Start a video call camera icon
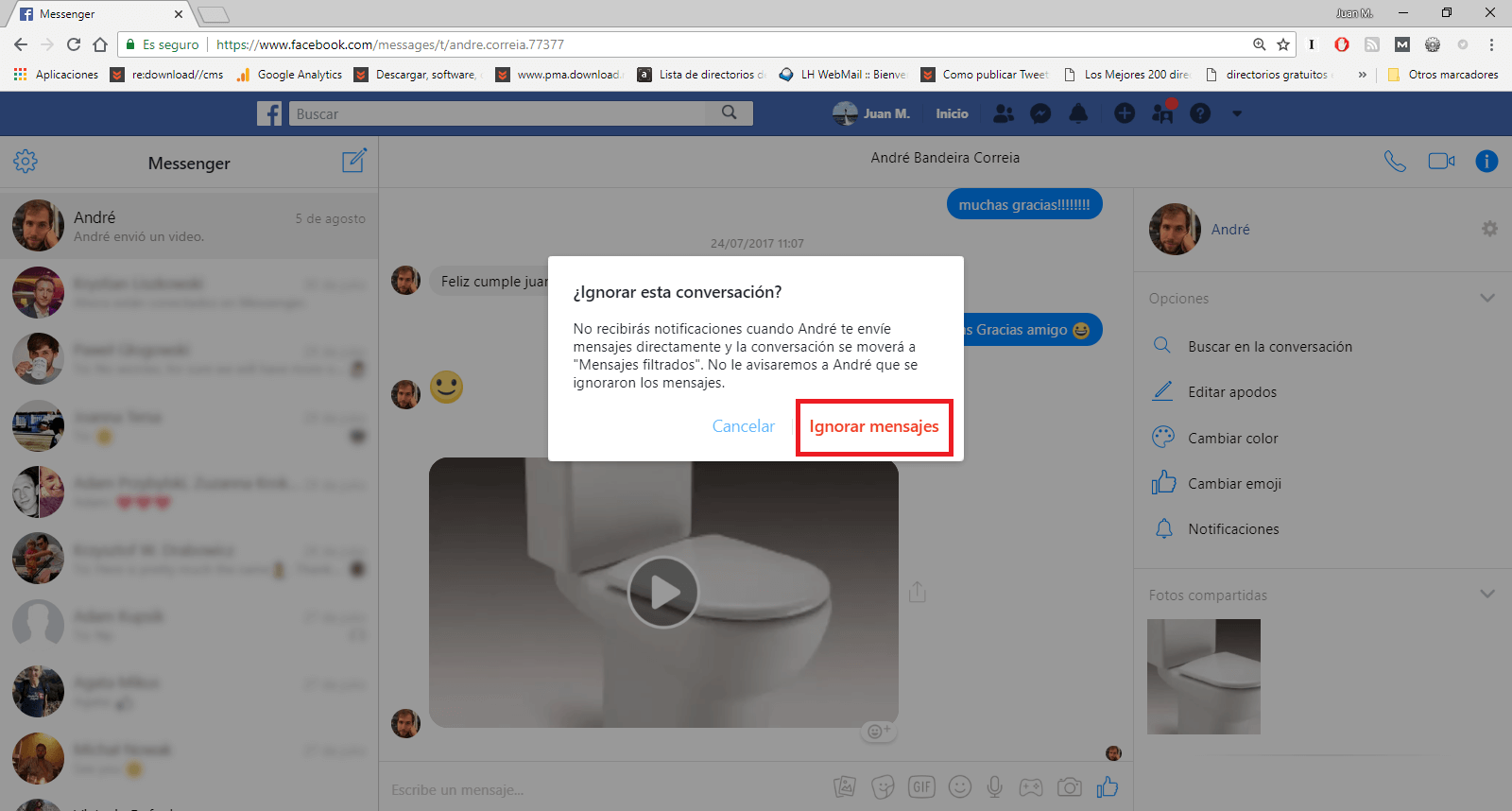The image size is (1512, 811). tap(1441, 161)
